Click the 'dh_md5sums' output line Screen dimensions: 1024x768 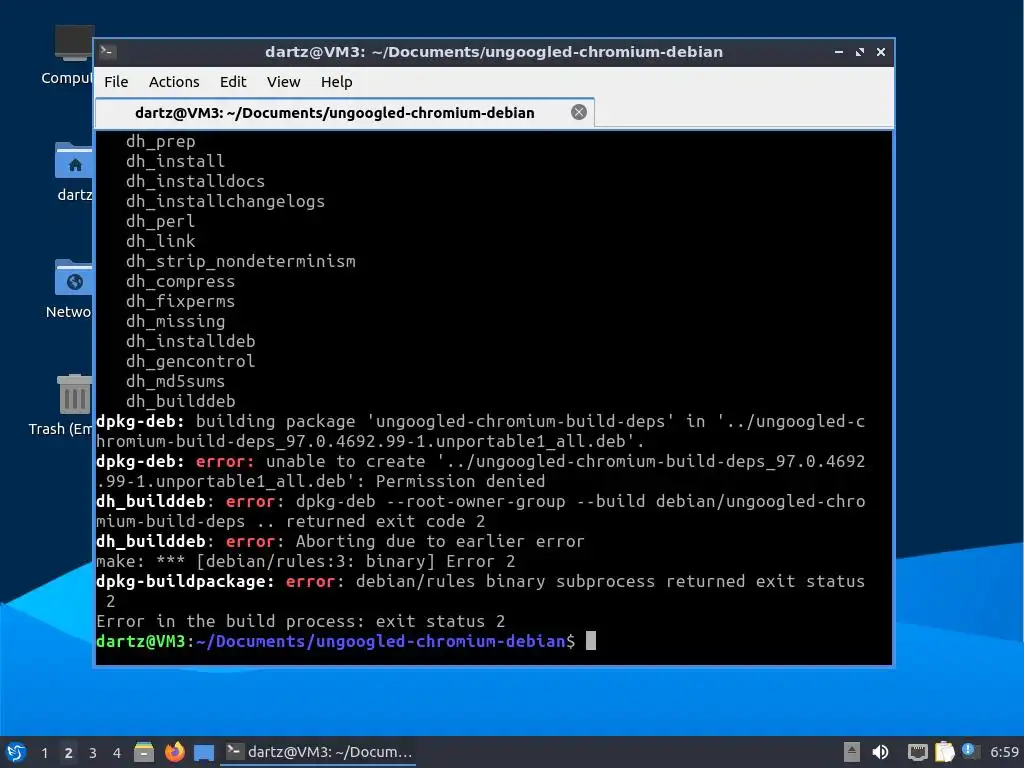click(x=175, y=381)
